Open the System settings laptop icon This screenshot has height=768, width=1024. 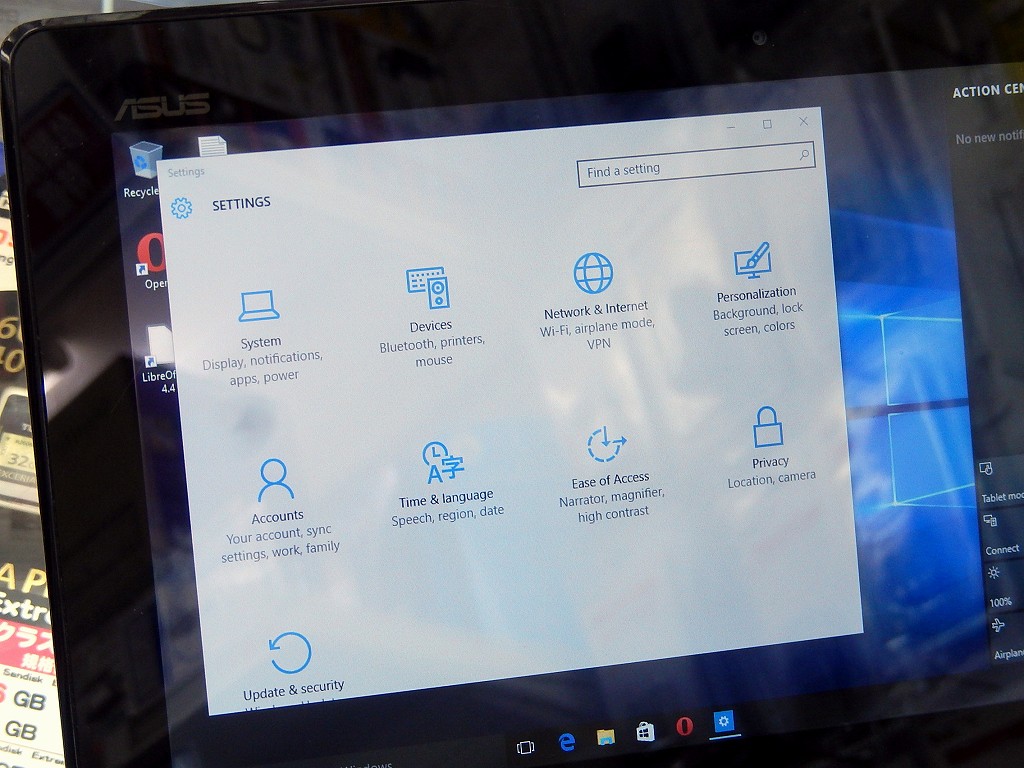[x=259, y=306]
